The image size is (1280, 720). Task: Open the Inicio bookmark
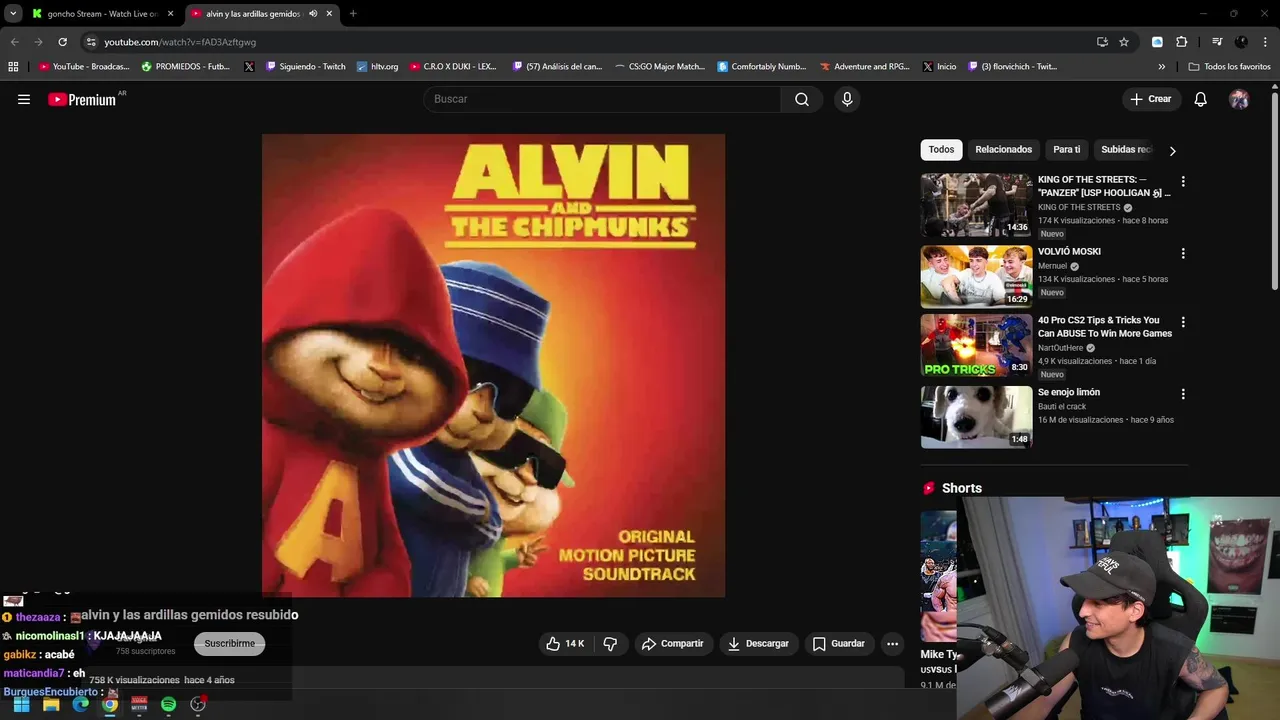point(939,67)
